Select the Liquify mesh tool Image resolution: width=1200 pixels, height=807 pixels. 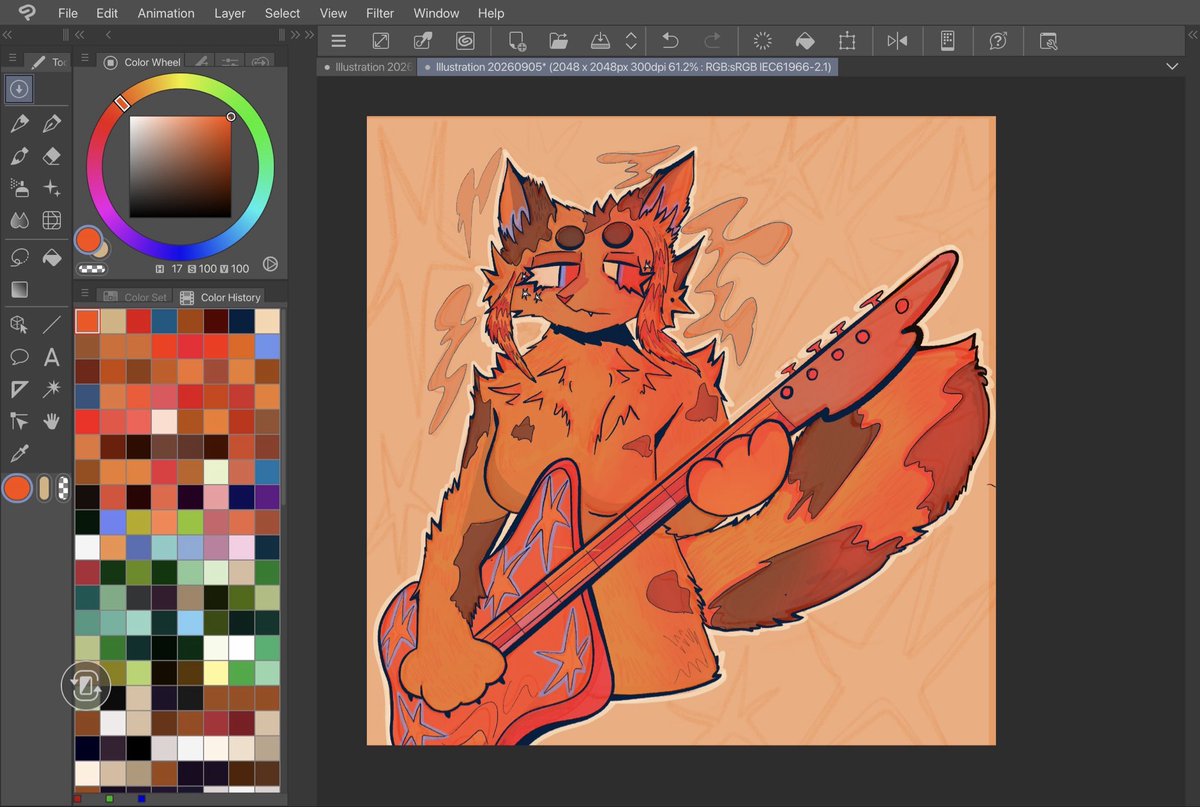click(x=52, y=220)
